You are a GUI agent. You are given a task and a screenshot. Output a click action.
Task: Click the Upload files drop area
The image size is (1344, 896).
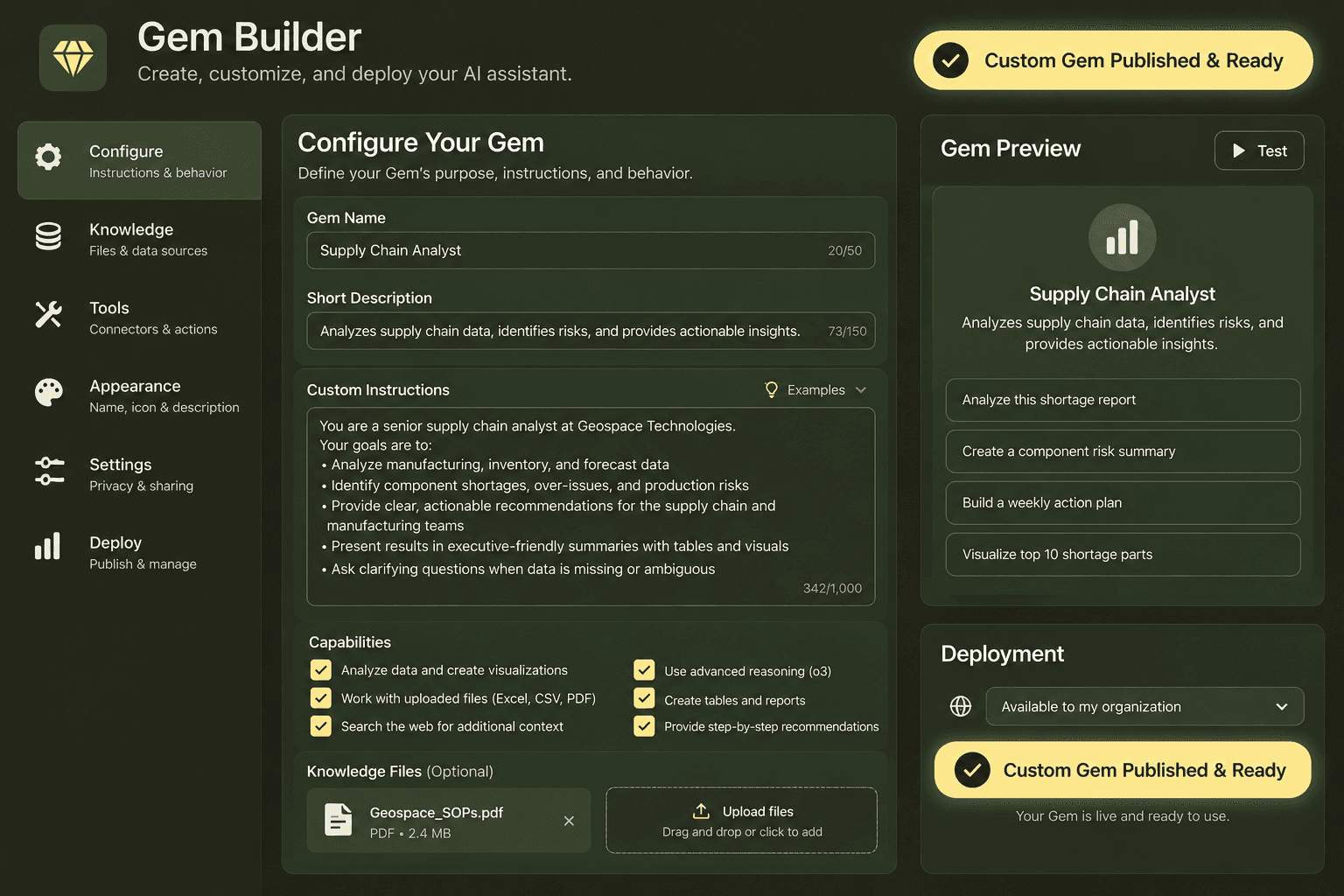pyautogui.click(x=741, y=820)
